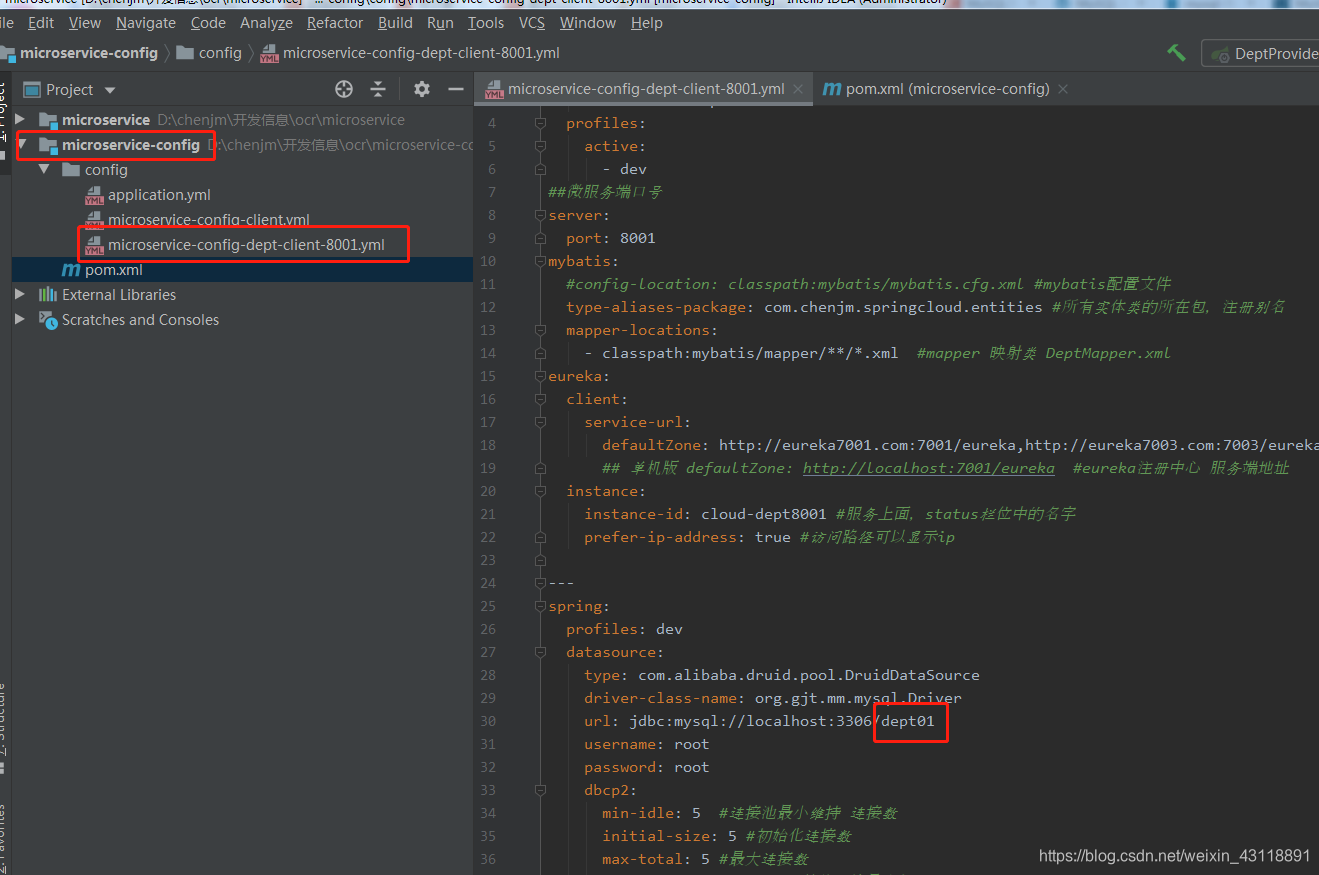Select microservice-config-dept-client-8001.yml in project tree
Screen dimensions: 1319x875
click(x=246, y=245)
